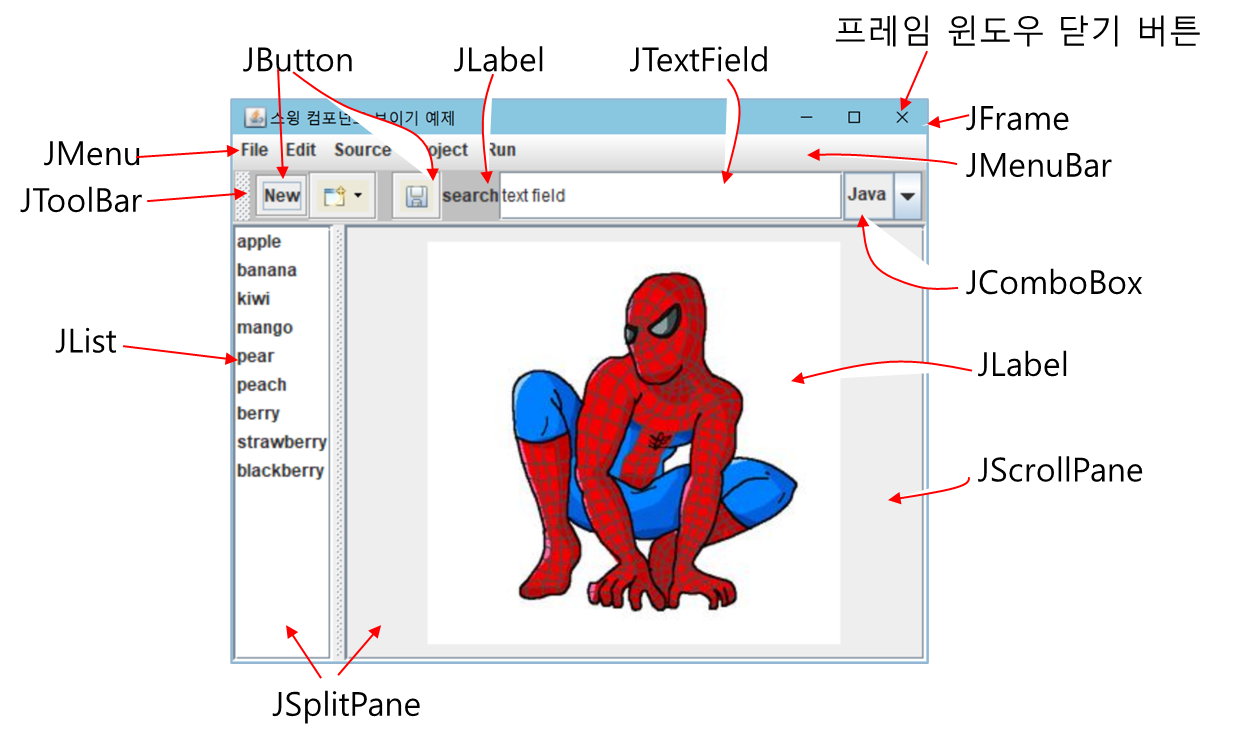Select strawberry in the fruit list
1233x743 pixels.
point(282,442)
